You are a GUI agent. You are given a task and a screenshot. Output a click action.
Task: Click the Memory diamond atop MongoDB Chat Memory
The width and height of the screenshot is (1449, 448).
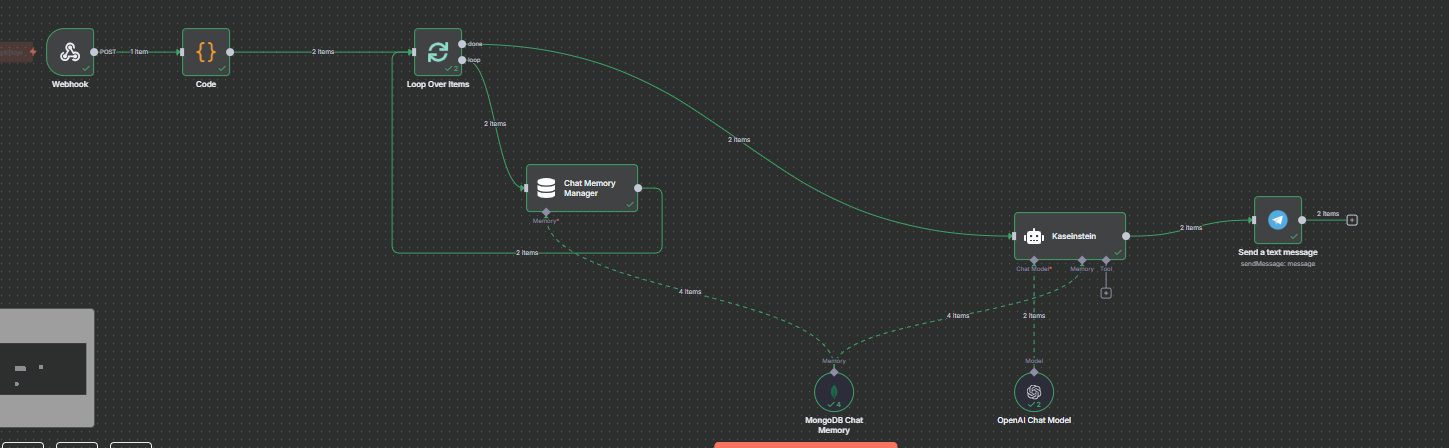point(834,371)
